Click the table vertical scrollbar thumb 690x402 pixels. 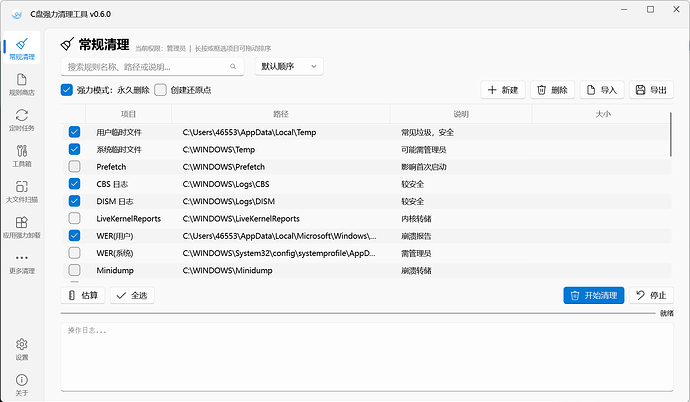click(671, 134)
